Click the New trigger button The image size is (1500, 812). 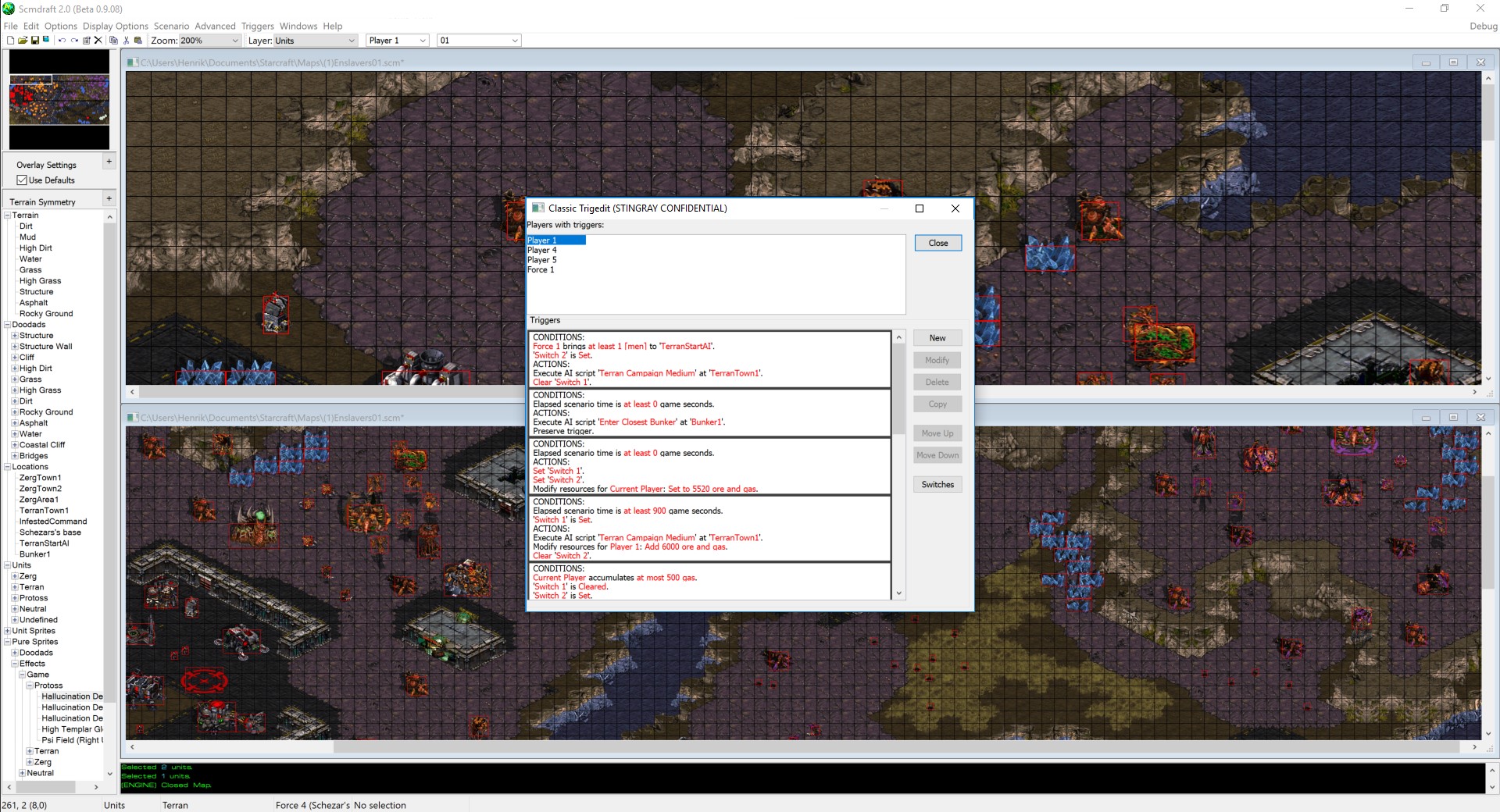tap(937, 338)
